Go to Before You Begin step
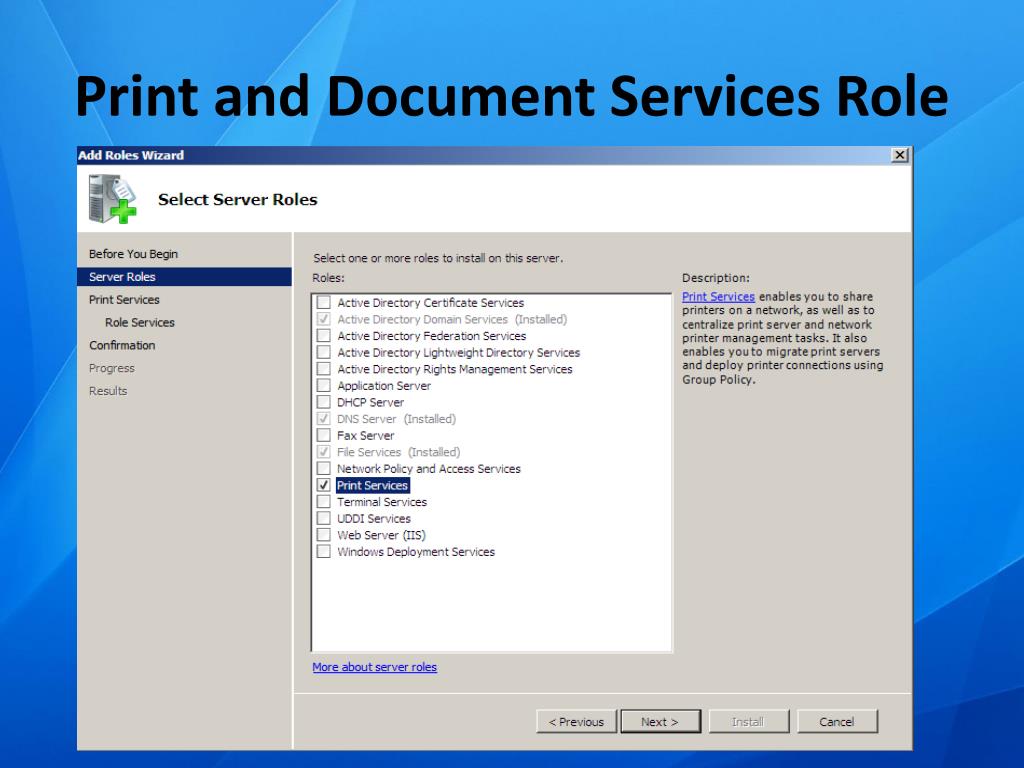Image resolution: width=1024 pixels, height=768 pixels. (133, 253)
